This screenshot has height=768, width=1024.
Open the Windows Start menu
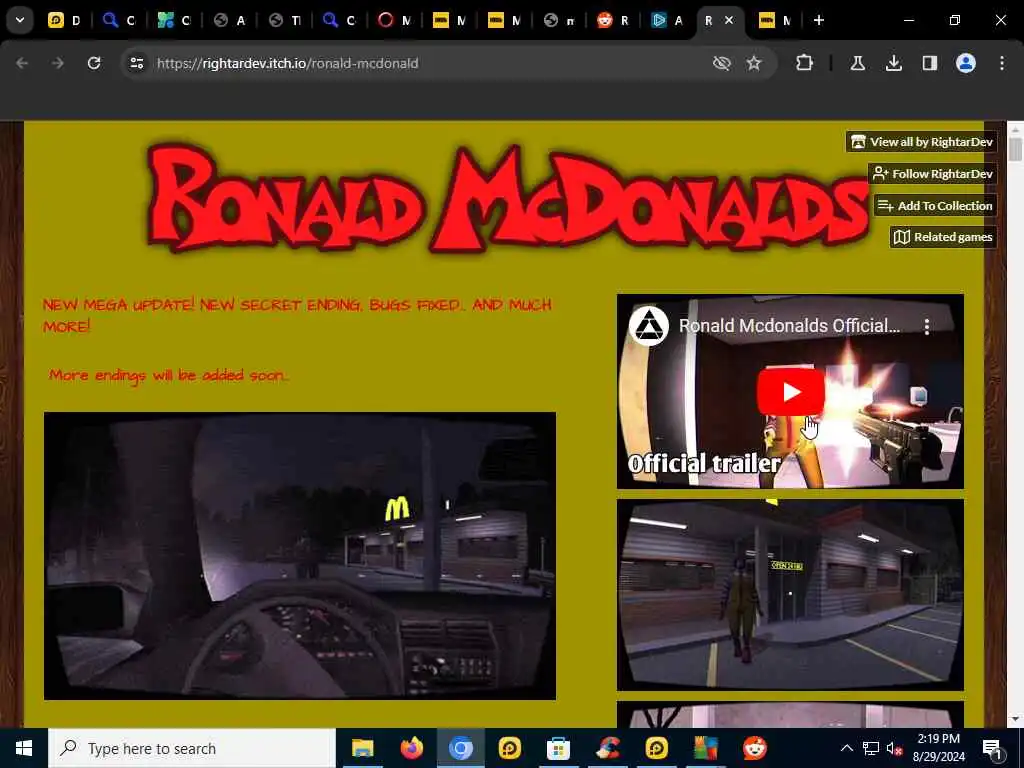pyautogui.click(x=24, y=748)
